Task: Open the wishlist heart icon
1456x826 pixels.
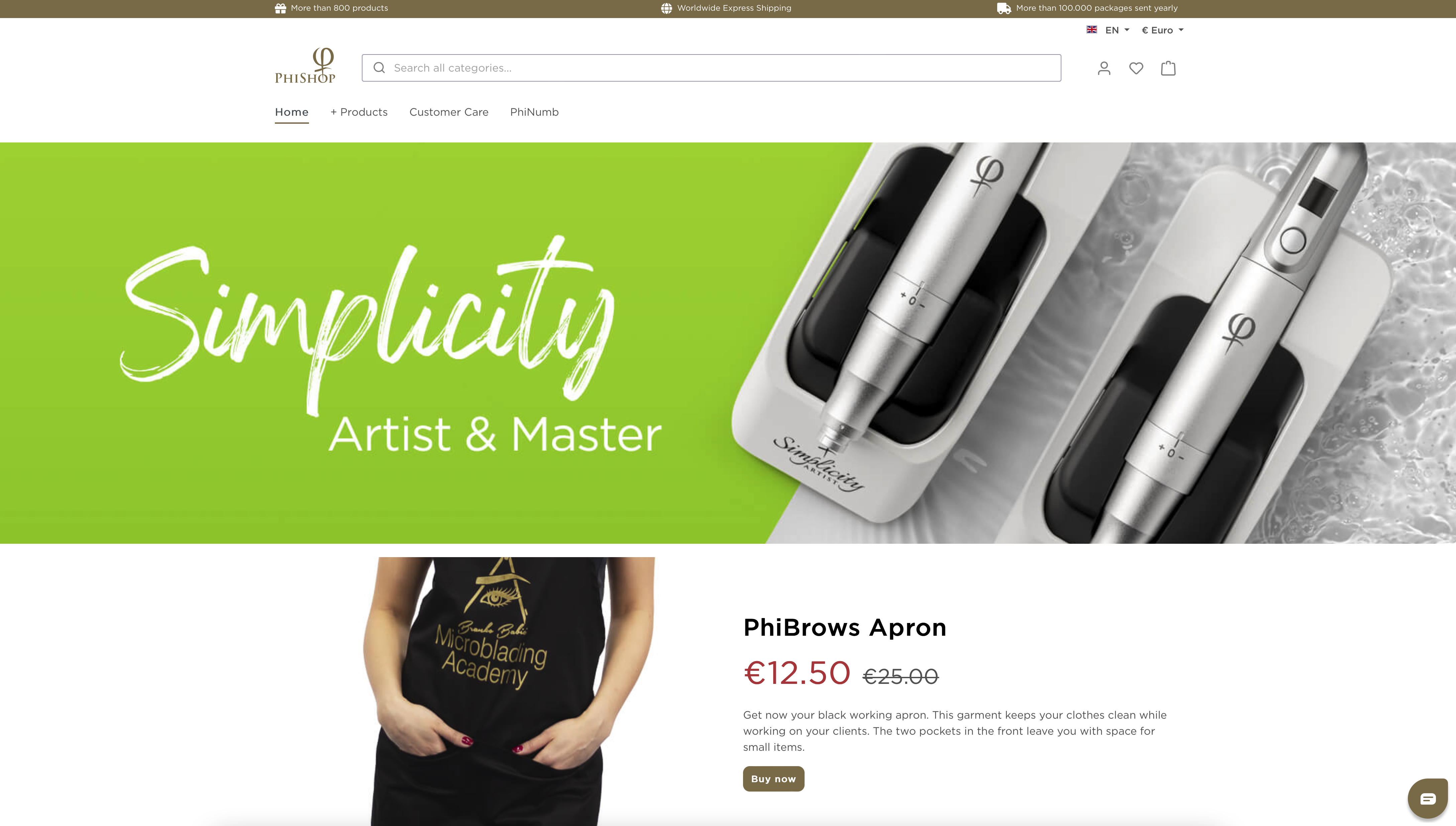Action: [x=1136, y=68]
